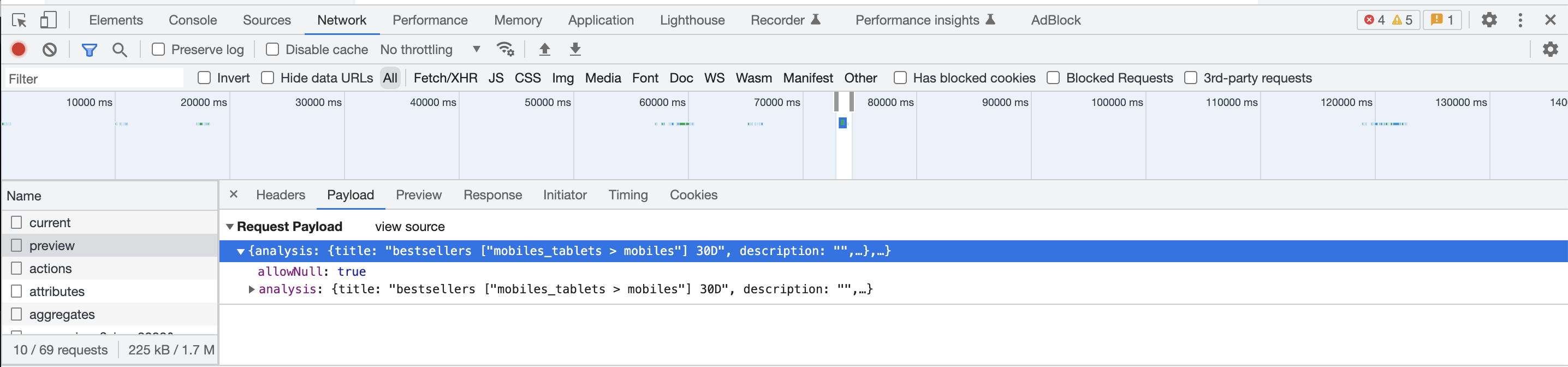Open the Network panel settings gear
Viewport: 1568px width, 367px height.
click(1550, 49)
